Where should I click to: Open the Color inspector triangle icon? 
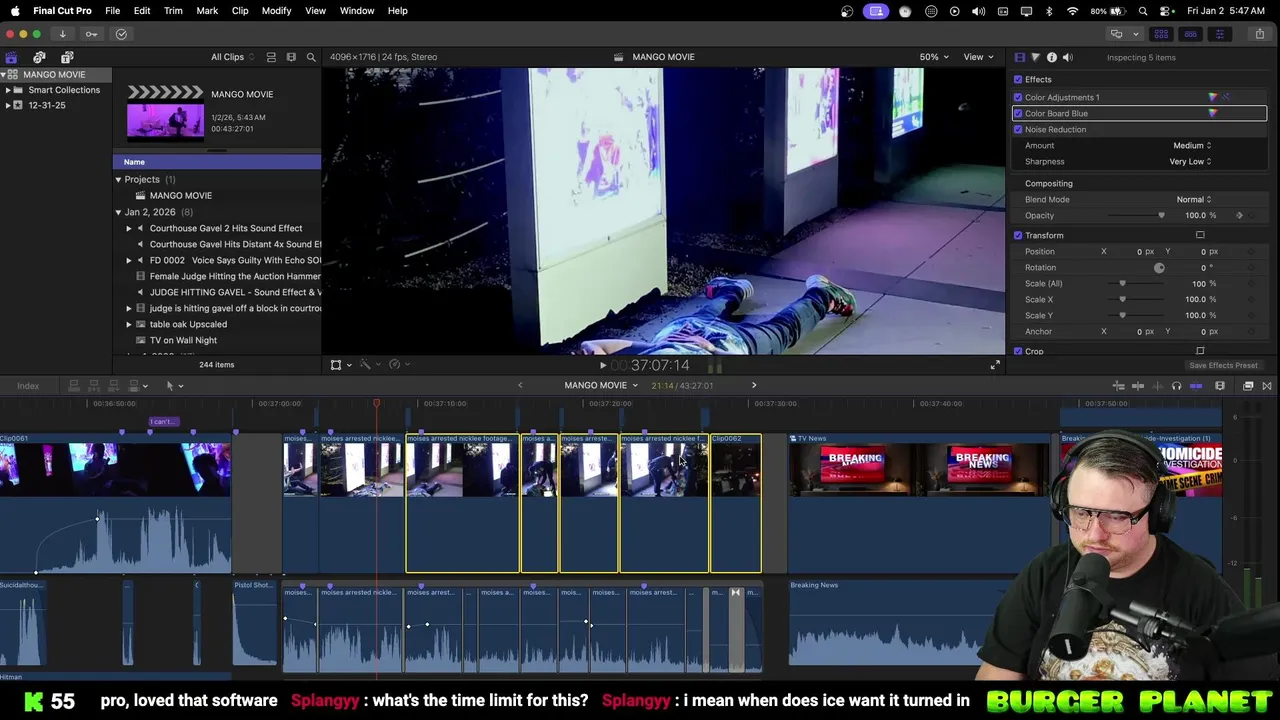pyautogui.click(x=1035, y=57)
